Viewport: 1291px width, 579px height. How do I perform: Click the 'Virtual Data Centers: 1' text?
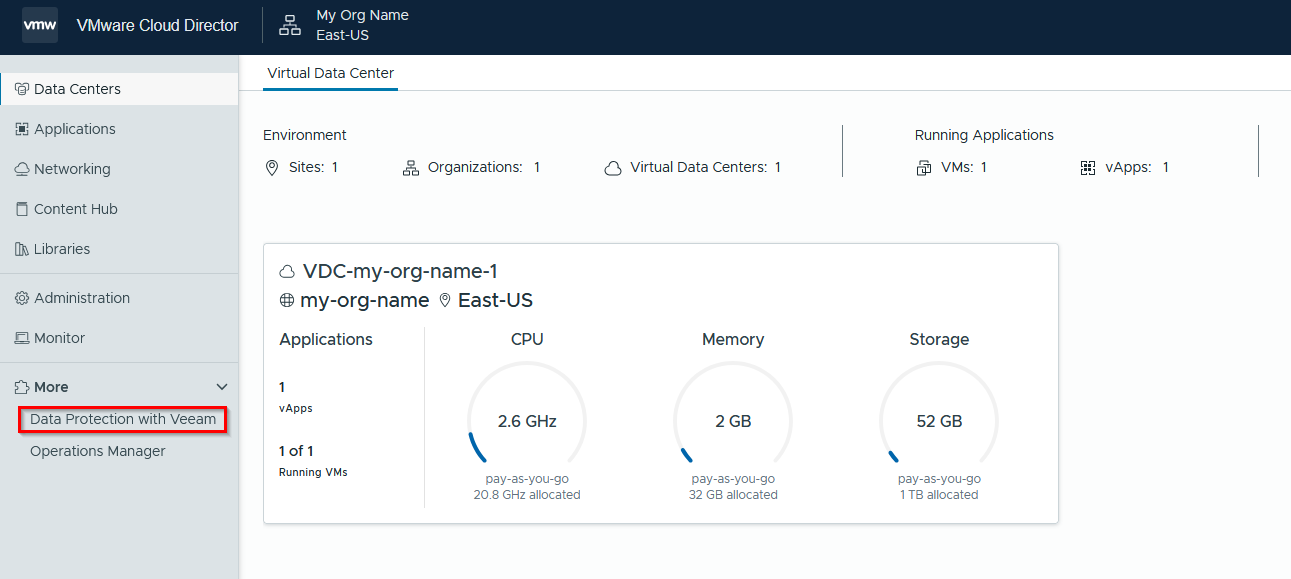coord(706,168)
